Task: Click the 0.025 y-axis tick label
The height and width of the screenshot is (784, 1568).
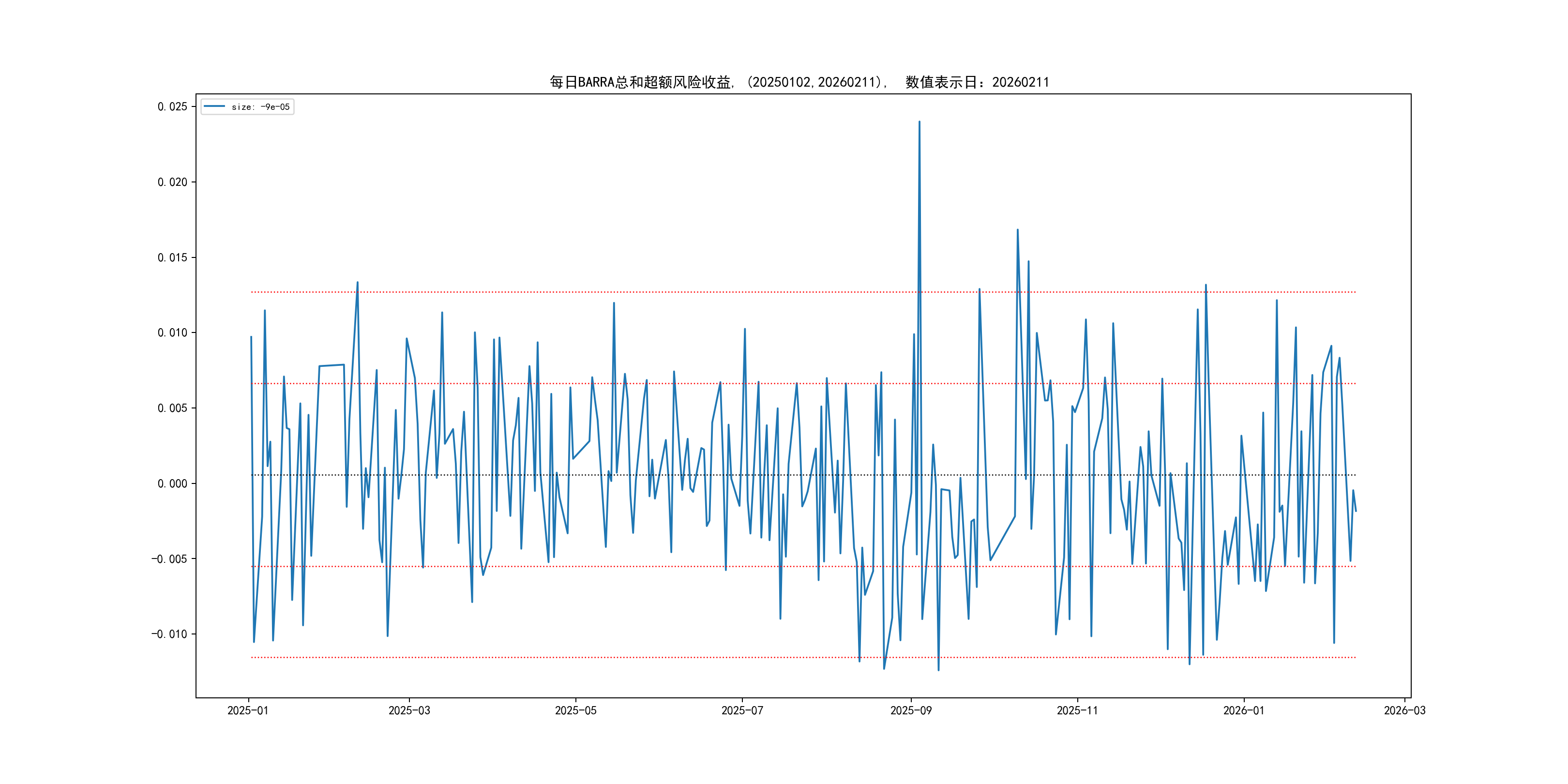Action: (x=172, y=106)
